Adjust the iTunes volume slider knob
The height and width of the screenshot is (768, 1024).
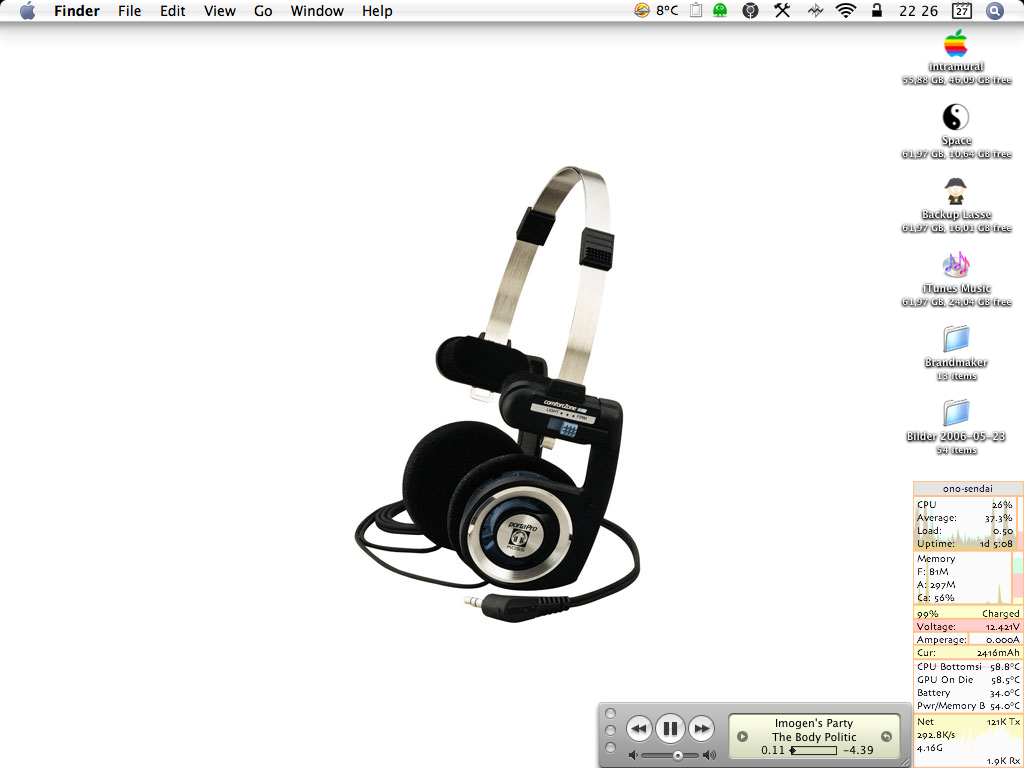[x=678, y=756]
